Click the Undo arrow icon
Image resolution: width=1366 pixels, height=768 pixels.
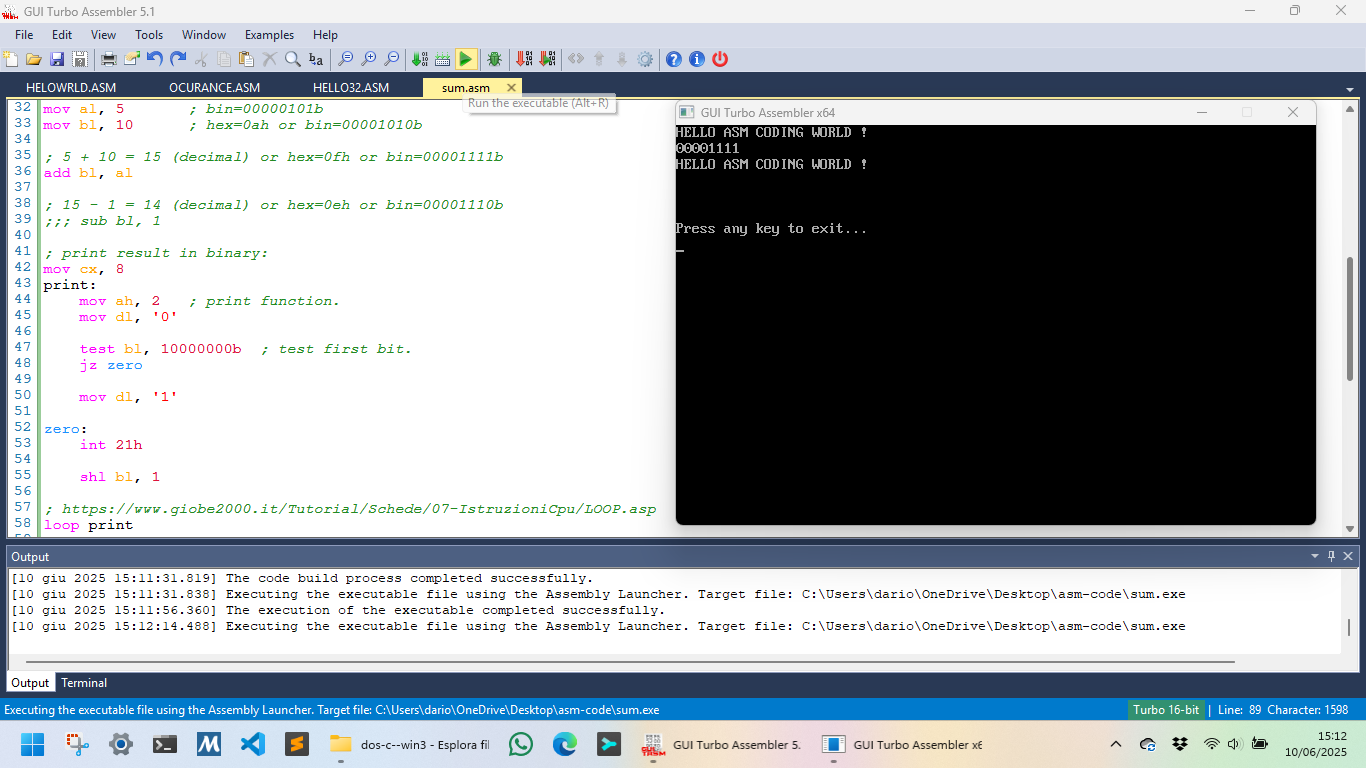pos(155,59)
